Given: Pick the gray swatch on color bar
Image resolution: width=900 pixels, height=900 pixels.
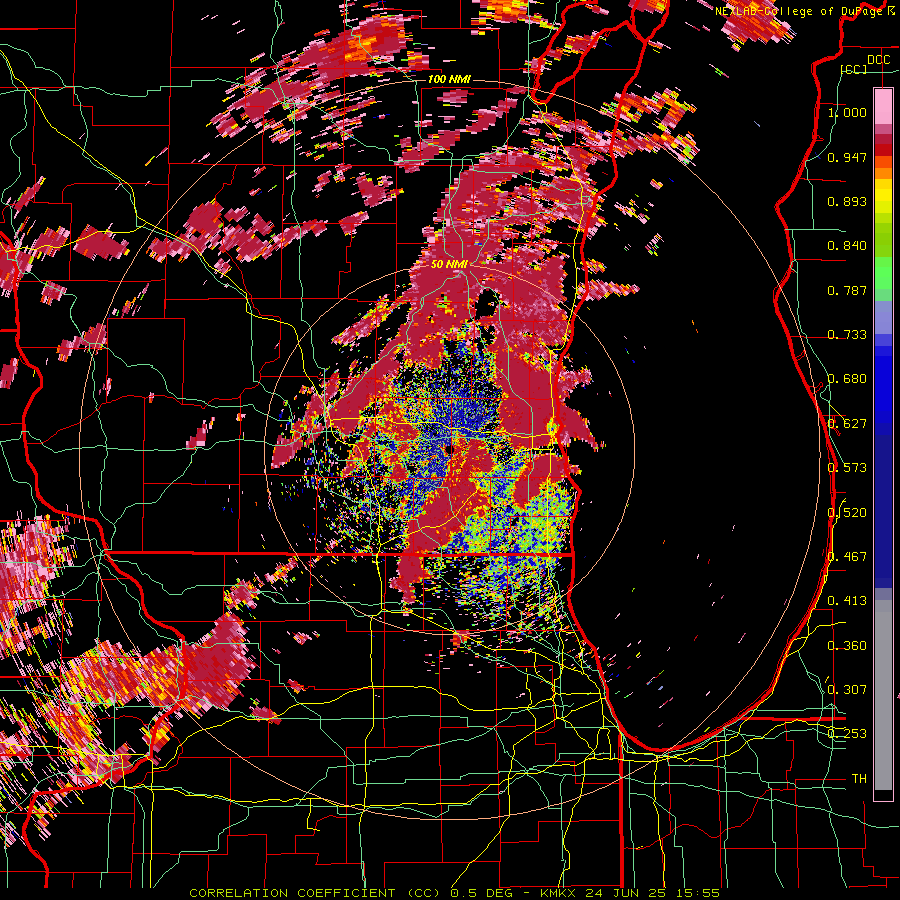Looking at the screenshot, I should [x=883, y=697].
